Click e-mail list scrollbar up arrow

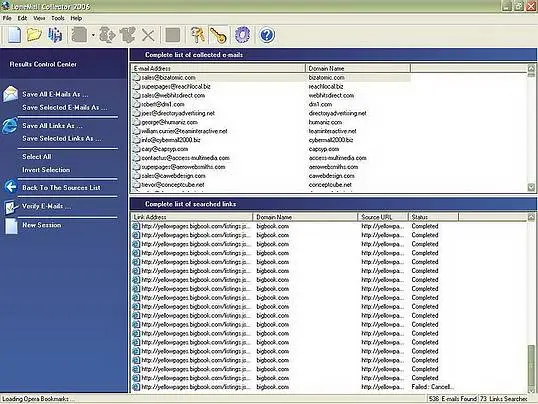click(531, 68)
